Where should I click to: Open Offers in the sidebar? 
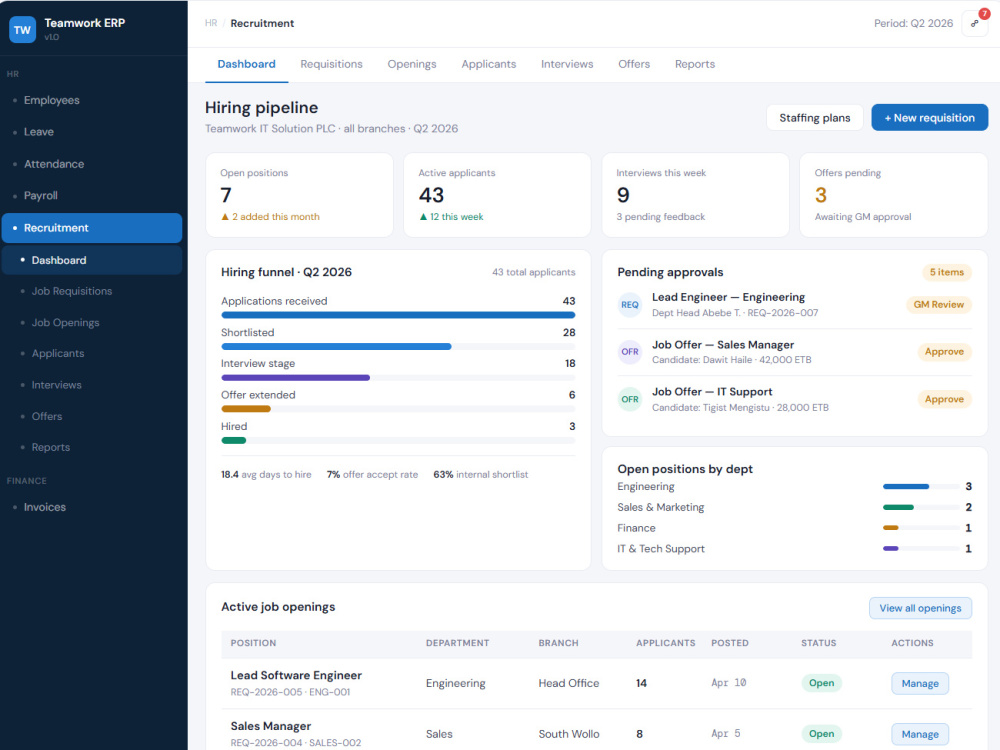point(92,416)
